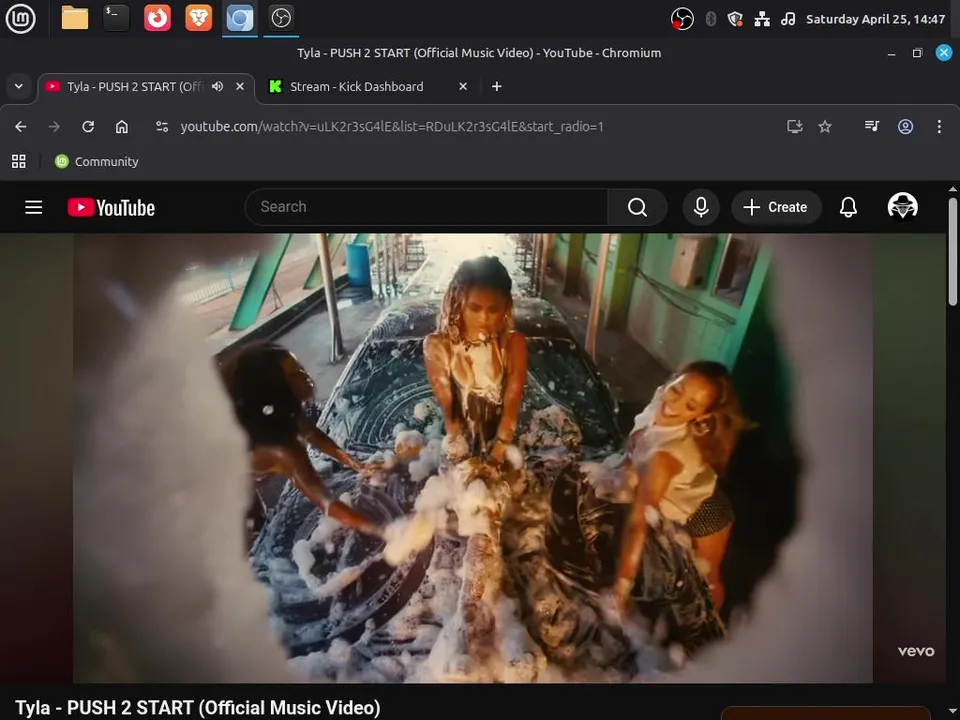The image size is (960, 720).
Task: Close the Tyla PUSH 2 START tab
Action: tap(240, 86)
